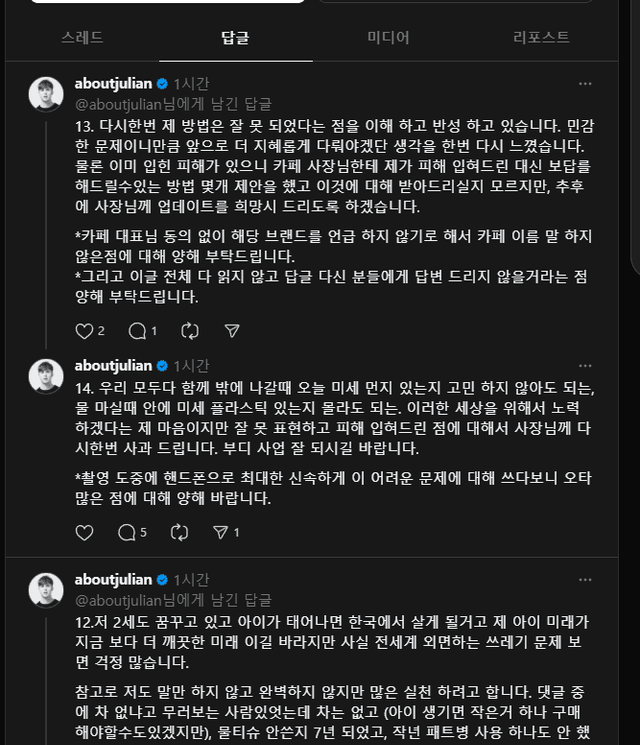Switch to the 스레드 tab
The height and width of the screenshot is (745, 640).
pyautogui.click(x=82, y=38)
